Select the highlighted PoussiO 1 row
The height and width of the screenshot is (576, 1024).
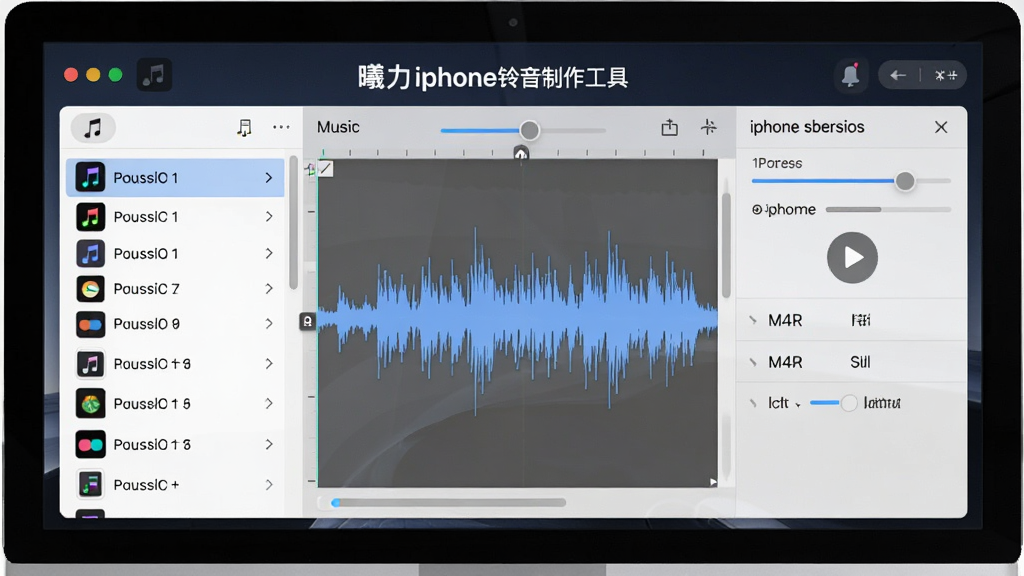pos(175,178)
